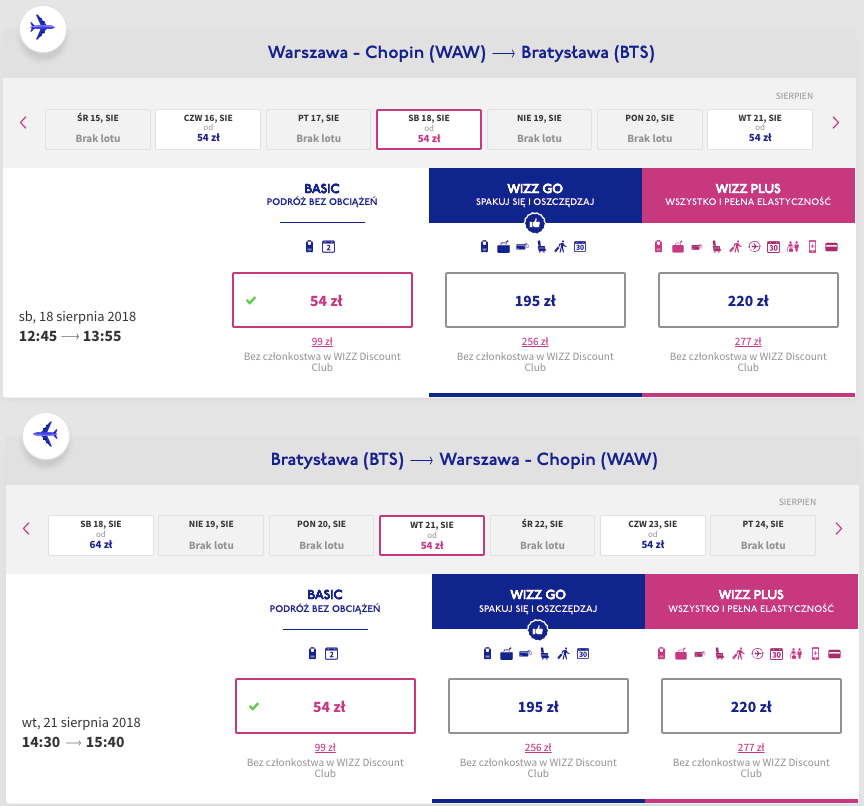864x806 pixels.
Task: Select return date NIE 19, SIE
Action: pos(211,535)
